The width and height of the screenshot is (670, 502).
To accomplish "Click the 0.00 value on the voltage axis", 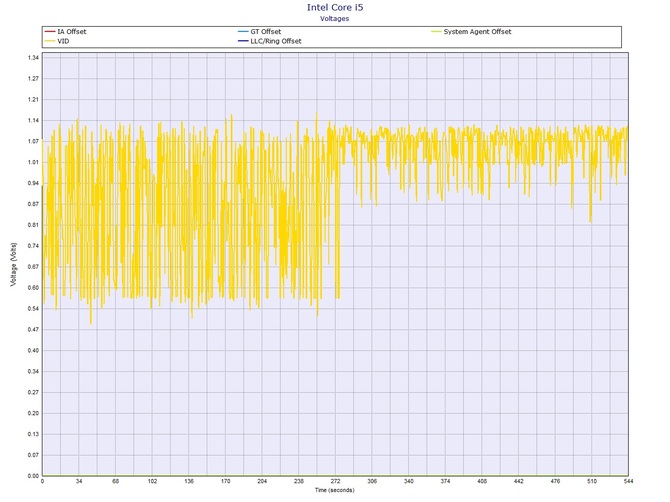I will [x=34, y=476].
